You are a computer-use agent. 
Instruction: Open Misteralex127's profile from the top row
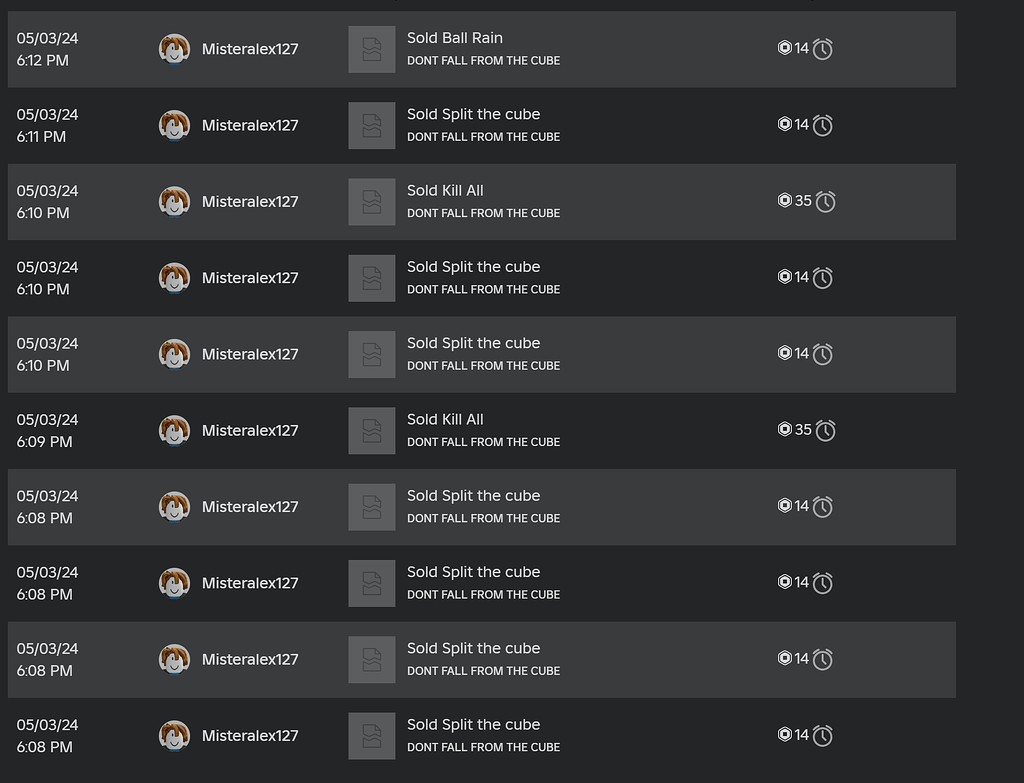(249, 48)
